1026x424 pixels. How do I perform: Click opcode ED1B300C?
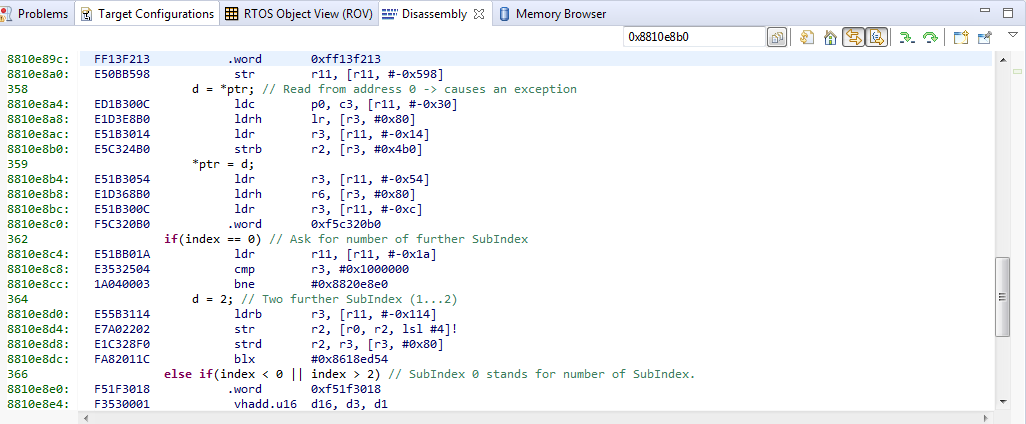coord(122,104)
